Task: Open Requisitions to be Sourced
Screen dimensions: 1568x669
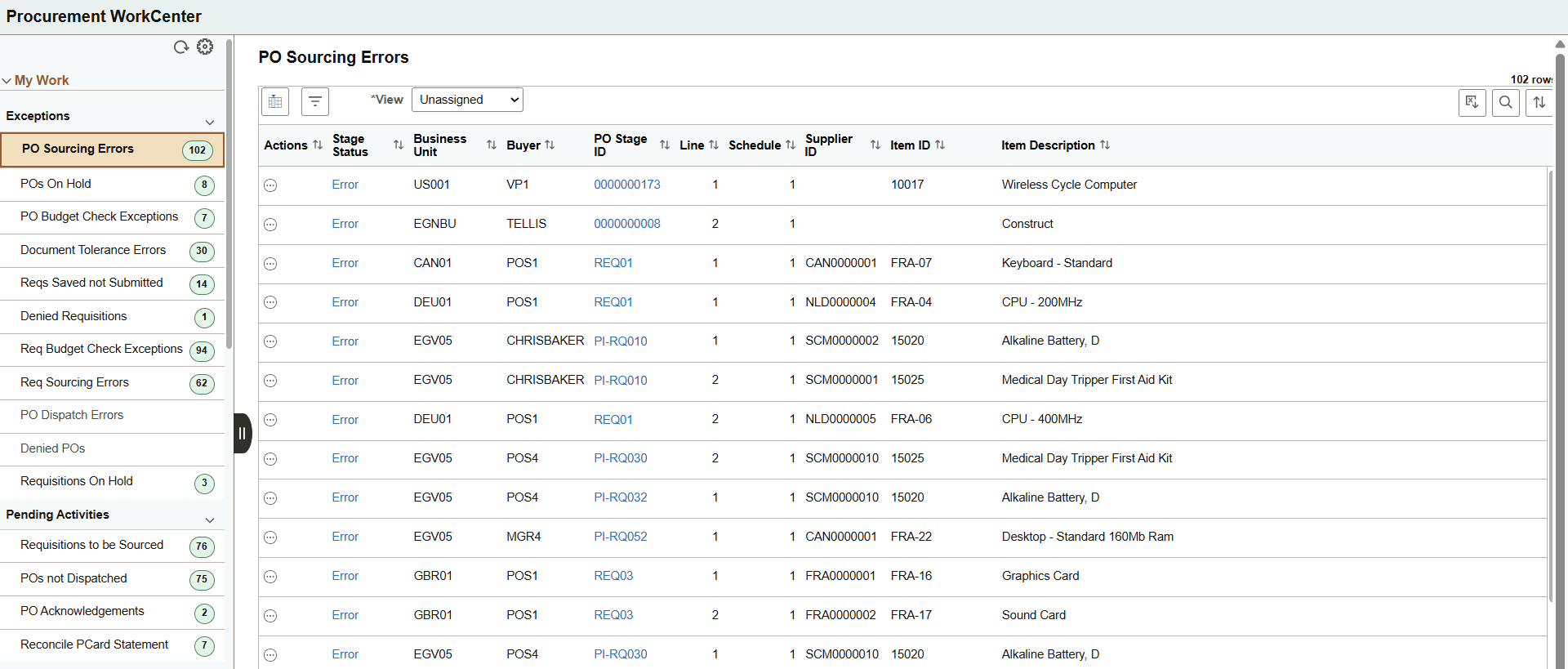Action: (112, 546)
